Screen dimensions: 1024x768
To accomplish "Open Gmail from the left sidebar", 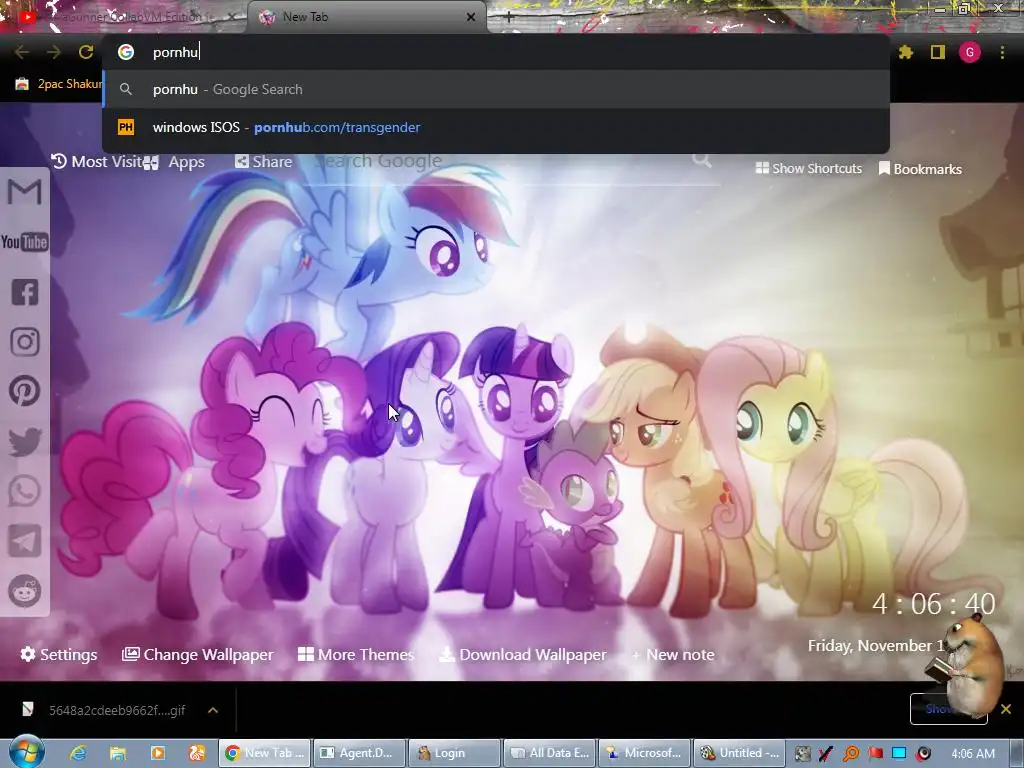I will click(x=24, y=193).
